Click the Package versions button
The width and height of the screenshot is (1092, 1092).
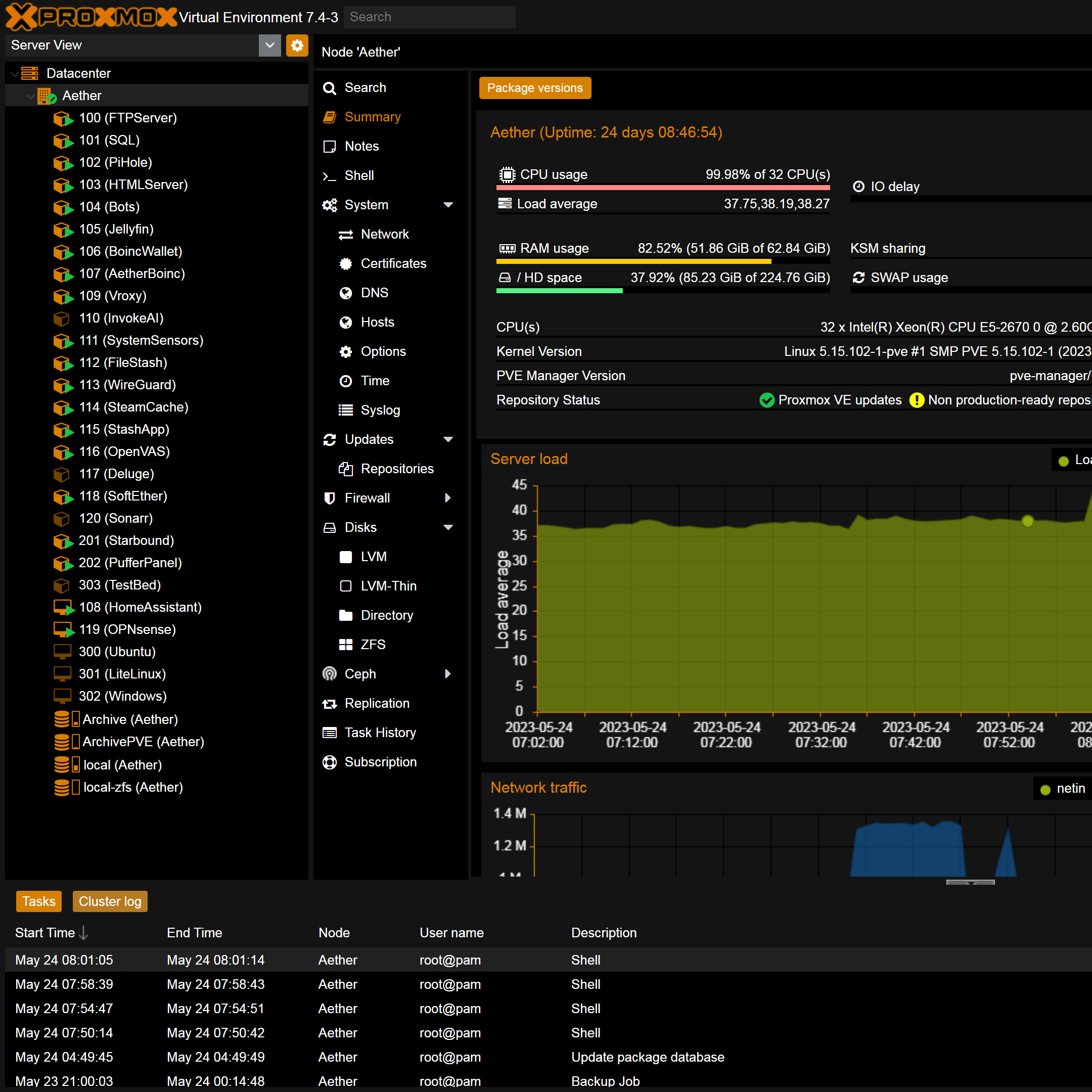[x=535, y=88]
